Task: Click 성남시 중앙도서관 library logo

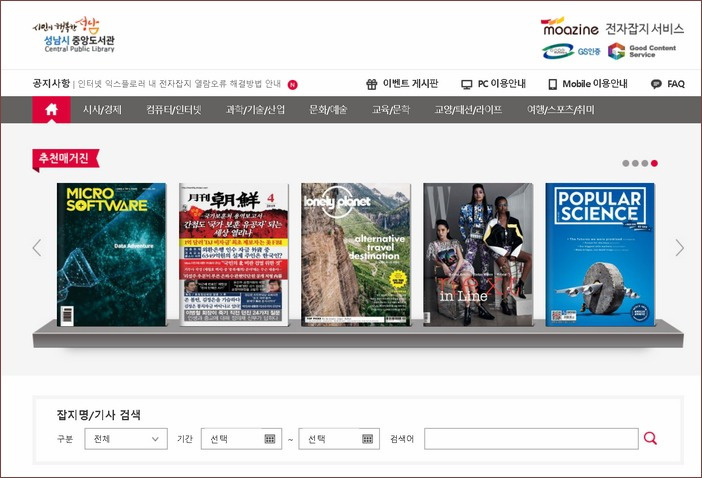Action: coord(74,36)
